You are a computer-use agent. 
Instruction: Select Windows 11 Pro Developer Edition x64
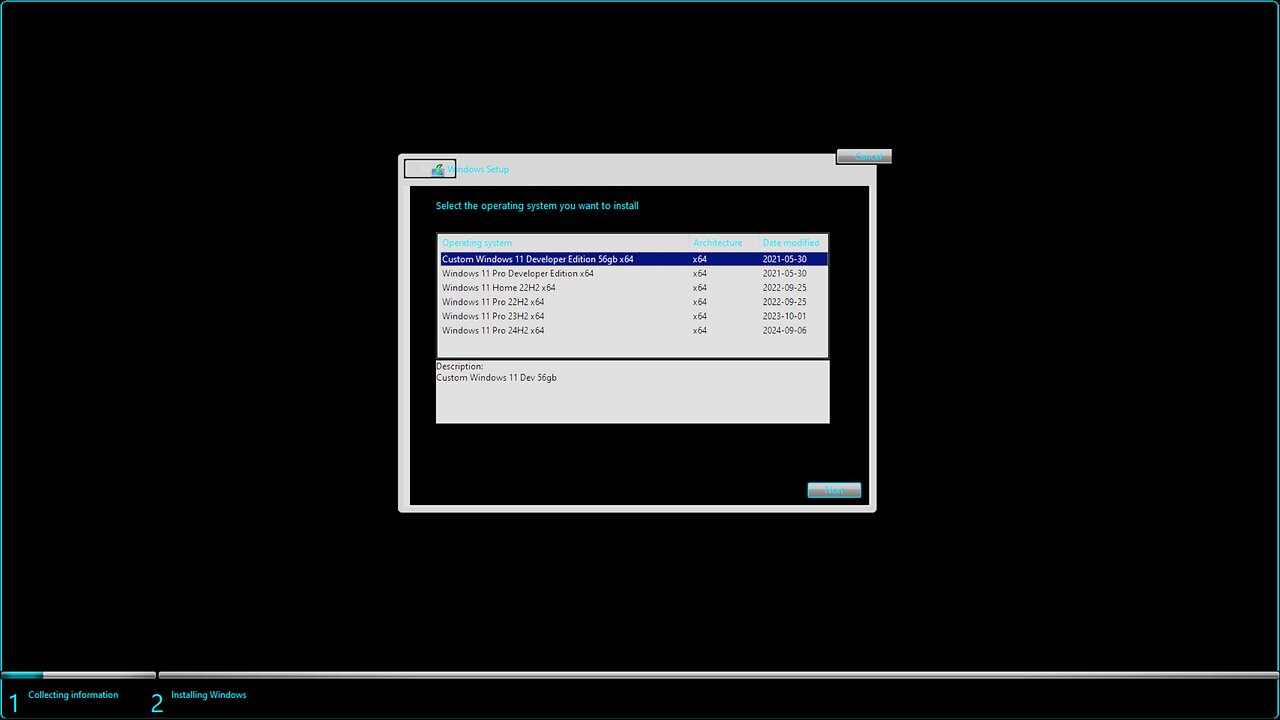[633, 273]
